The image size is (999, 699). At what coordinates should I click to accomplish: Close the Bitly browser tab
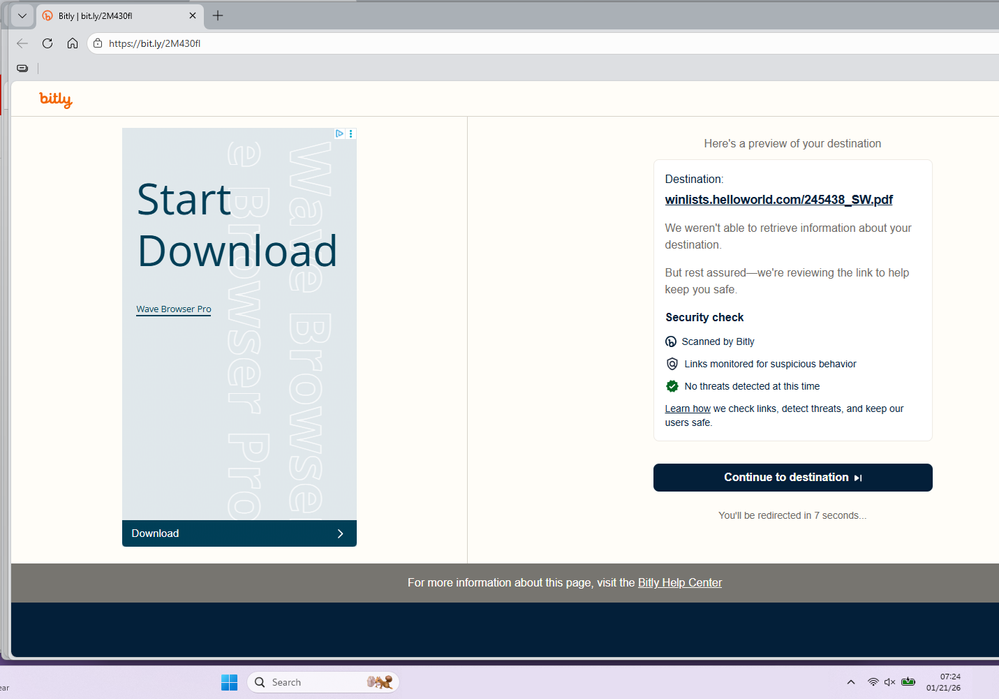[192, 16]
